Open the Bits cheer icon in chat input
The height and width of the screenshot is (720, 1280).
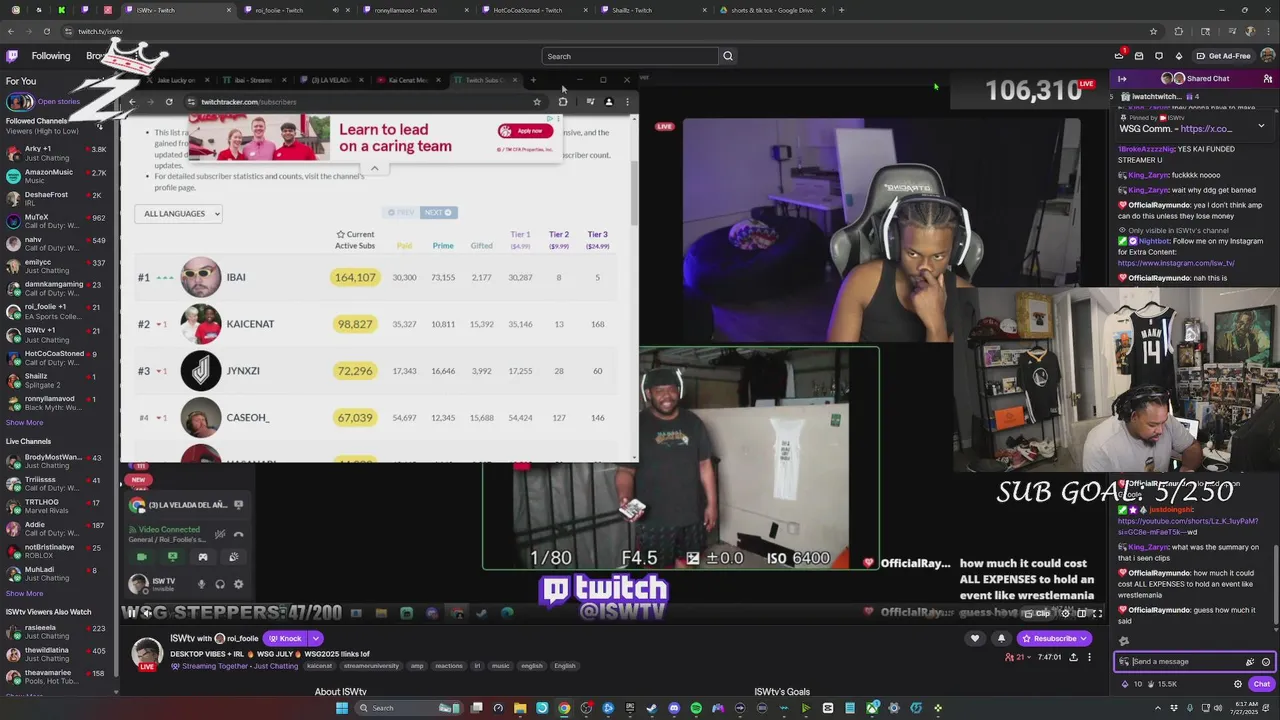1249,661
